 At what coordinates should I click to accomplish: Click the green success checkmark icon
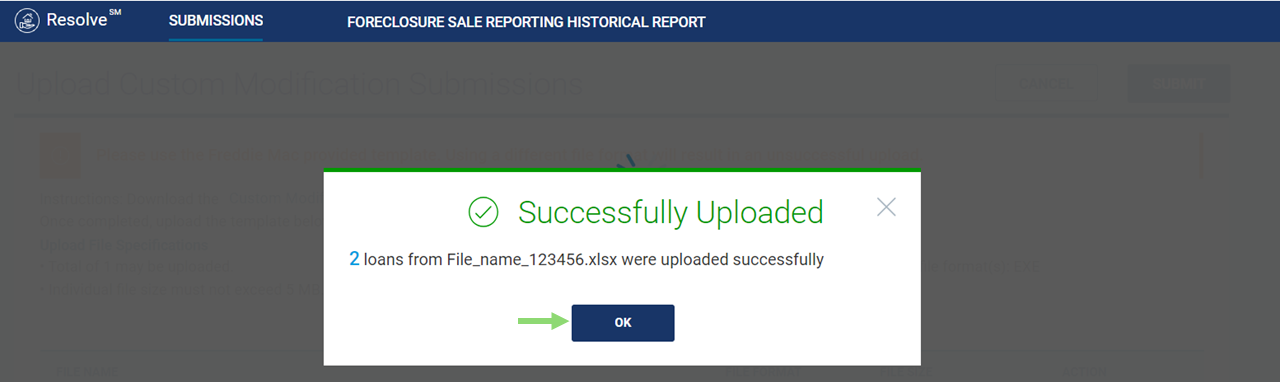pyautogui.click(x=483, y=212)
